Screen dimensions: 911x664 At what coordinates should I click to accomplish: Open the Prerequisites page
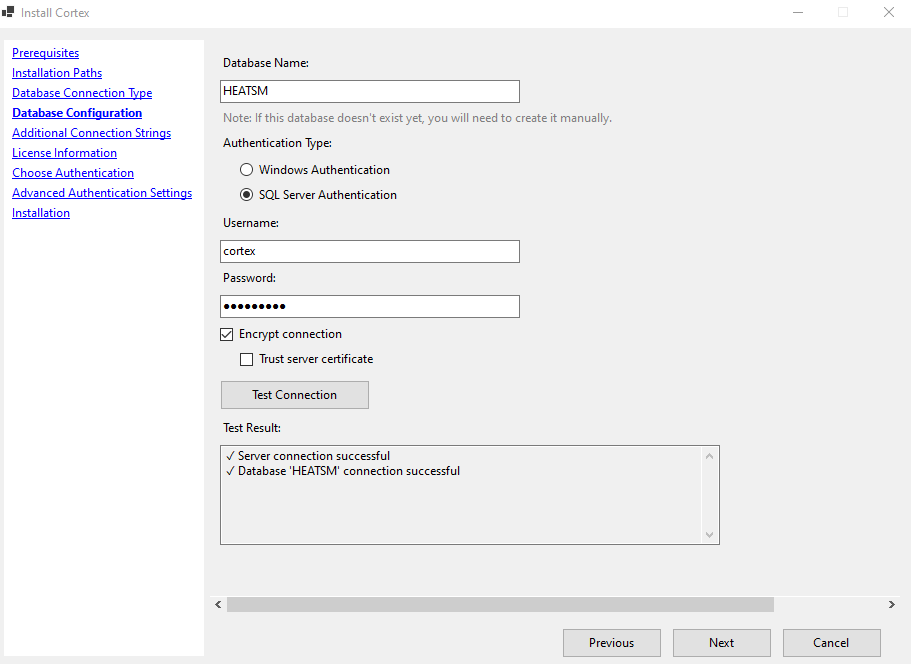coord(45,52)
